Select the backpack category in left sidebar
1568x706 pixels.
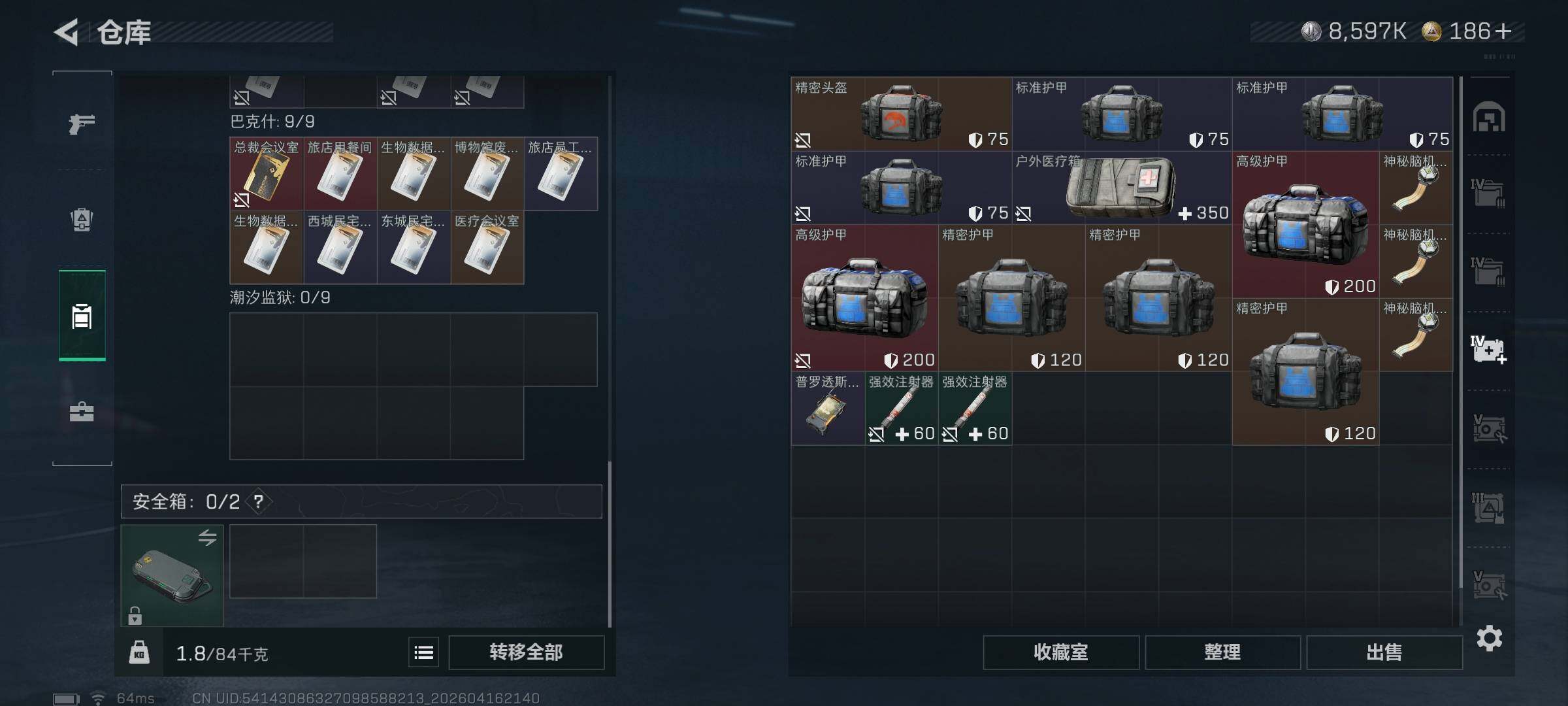pyautogui.click(x=82, y=219)
